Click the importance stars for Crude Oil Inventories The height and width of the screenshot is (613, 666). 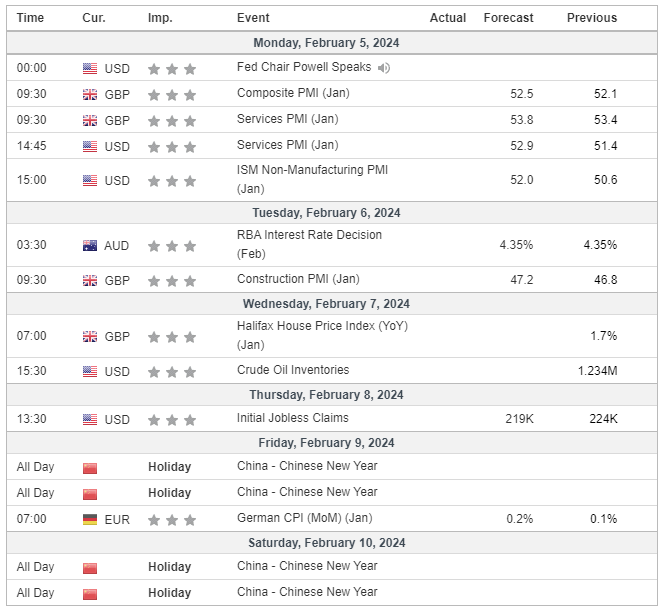pyautogui.click(x=171, y=371)
